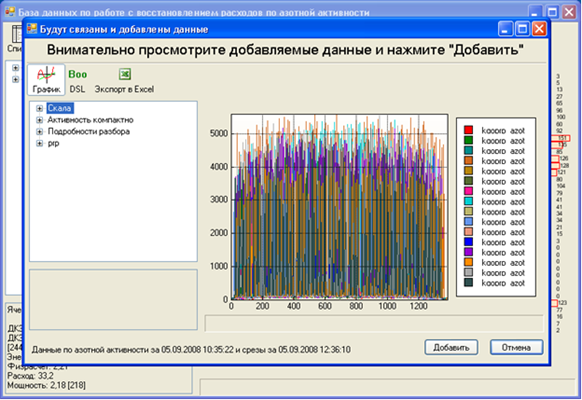Expand the Скала tree node
The image size is (582, 400).
[39, 108]
